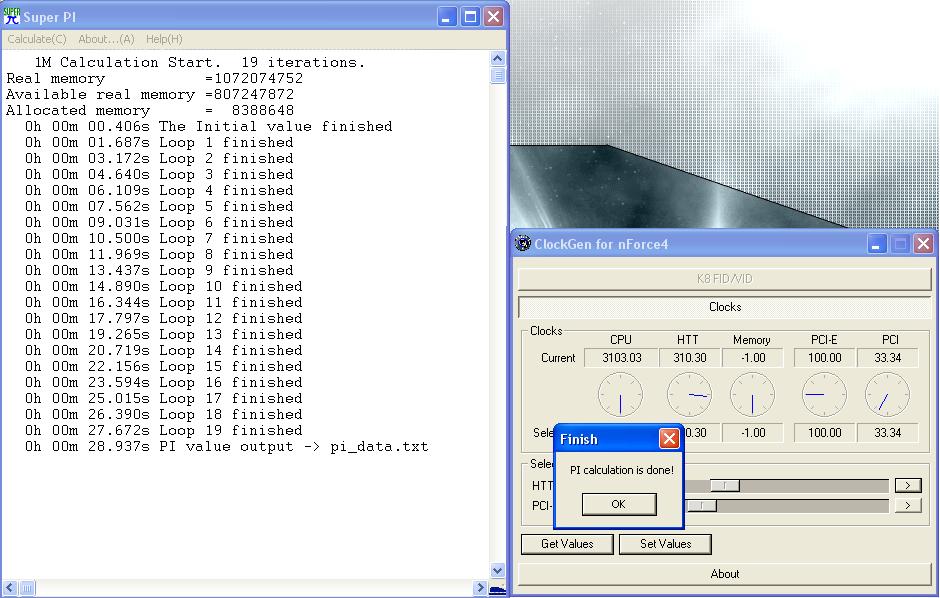Click the HTT clock dial gauge
The width and height of the screenshot is (940, 598).
click(689, 395)
